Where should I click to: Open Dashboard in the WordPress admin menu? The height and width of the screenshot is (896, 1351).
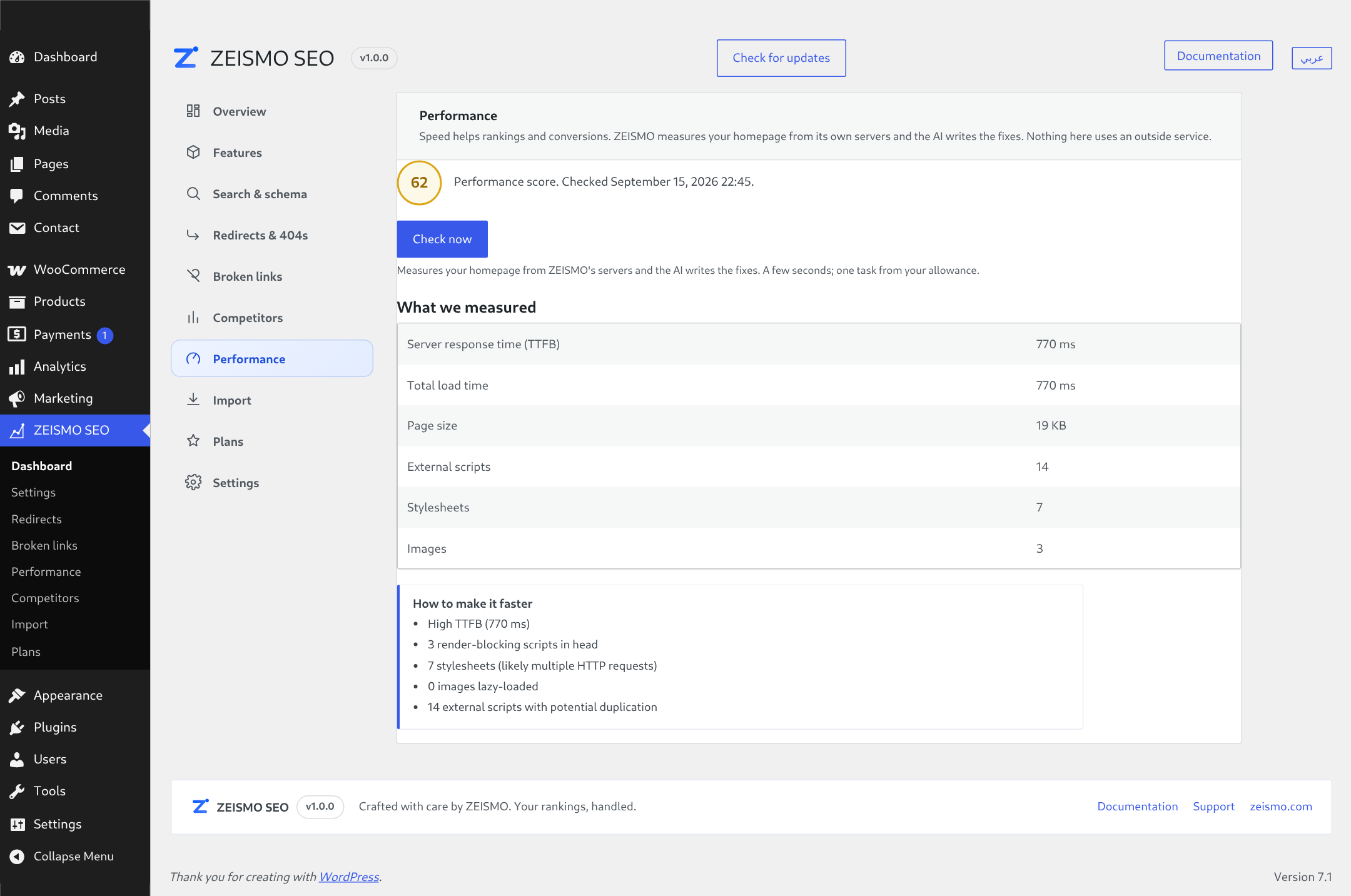point(75,57)
